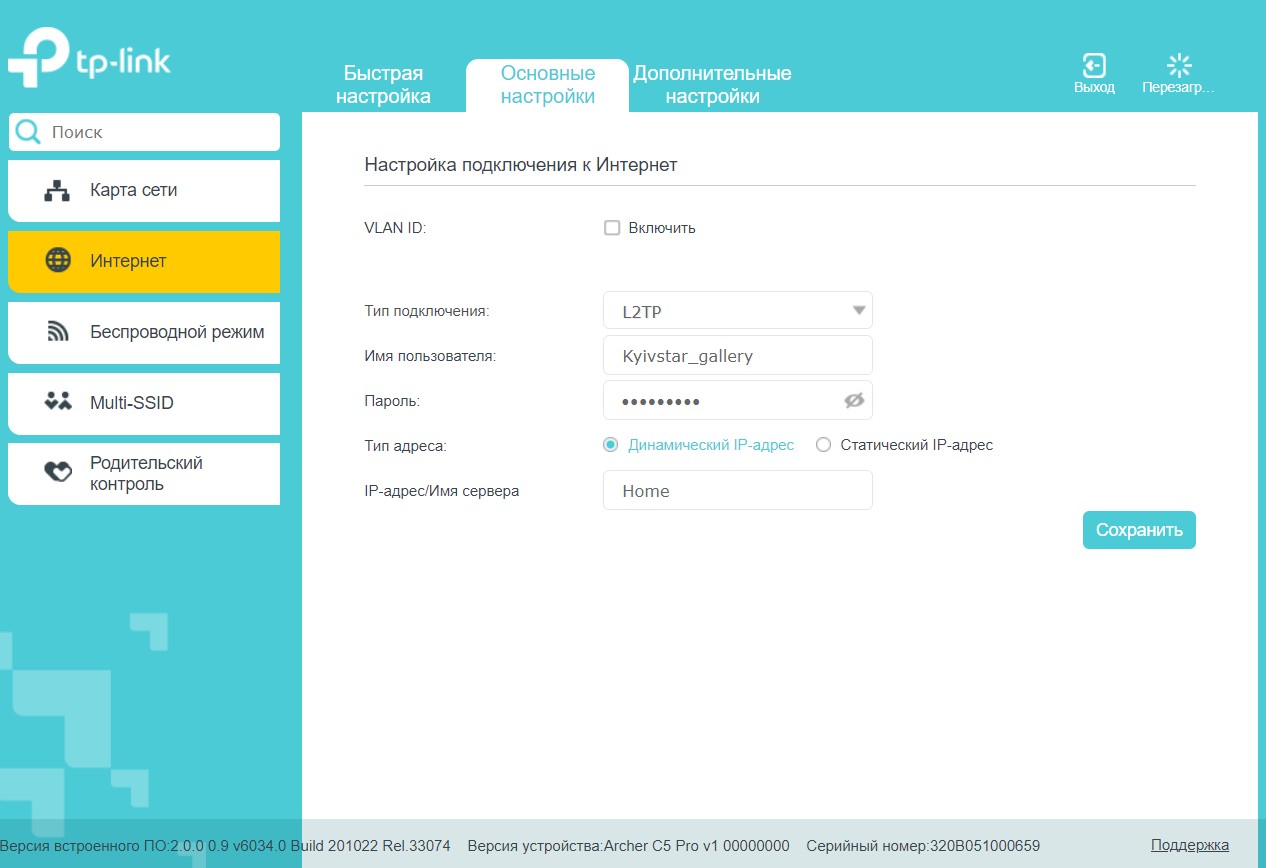The width and height of the screenshot is (1266, 868).
Task: Show password with the eye icon
Action: click(853, 400)
